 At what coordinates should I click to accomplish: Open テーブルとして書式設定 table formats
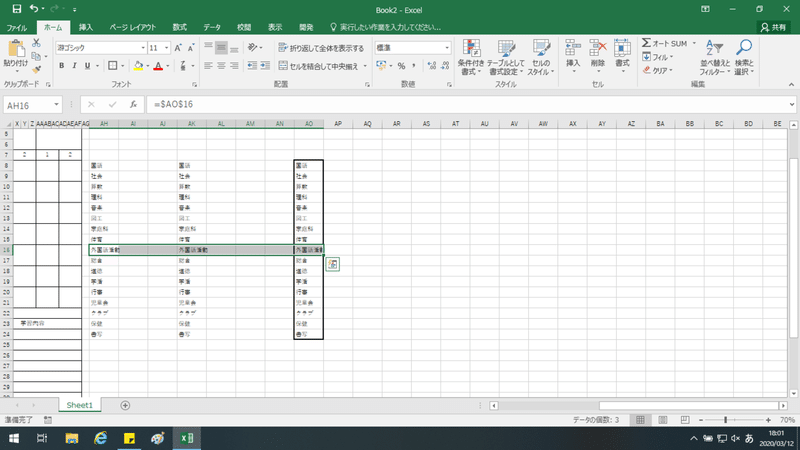pos(506,58)
